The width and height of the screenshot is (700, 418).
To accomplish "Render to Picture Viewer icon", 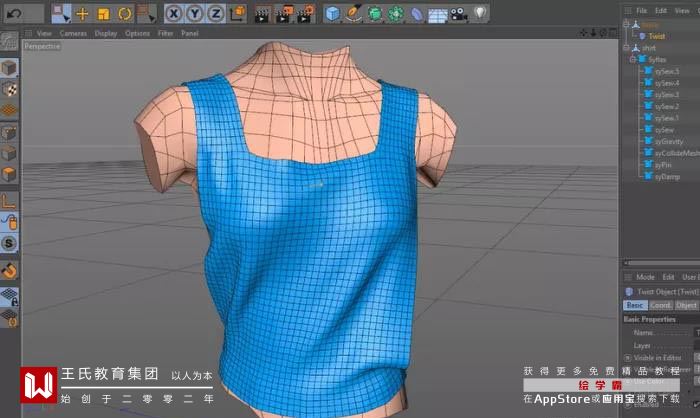I will tap(284, 14).
